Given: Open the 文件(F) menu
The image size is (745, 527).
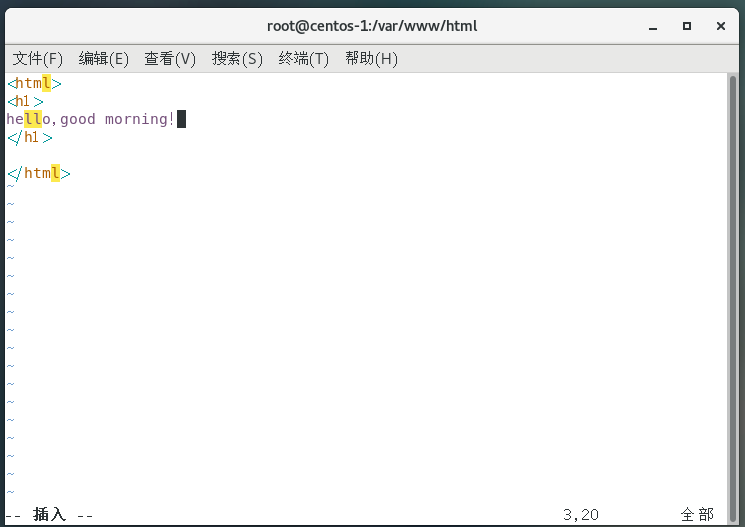Looking at the screenshot, I should pos(38,59).
